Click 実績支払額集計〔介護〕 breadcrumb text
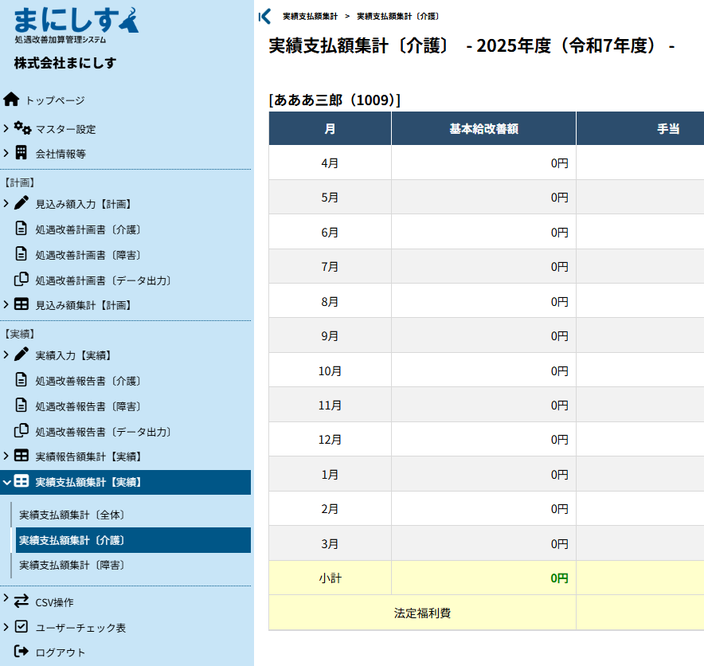The width and height of the screenshot is (704, 666). 398,16
